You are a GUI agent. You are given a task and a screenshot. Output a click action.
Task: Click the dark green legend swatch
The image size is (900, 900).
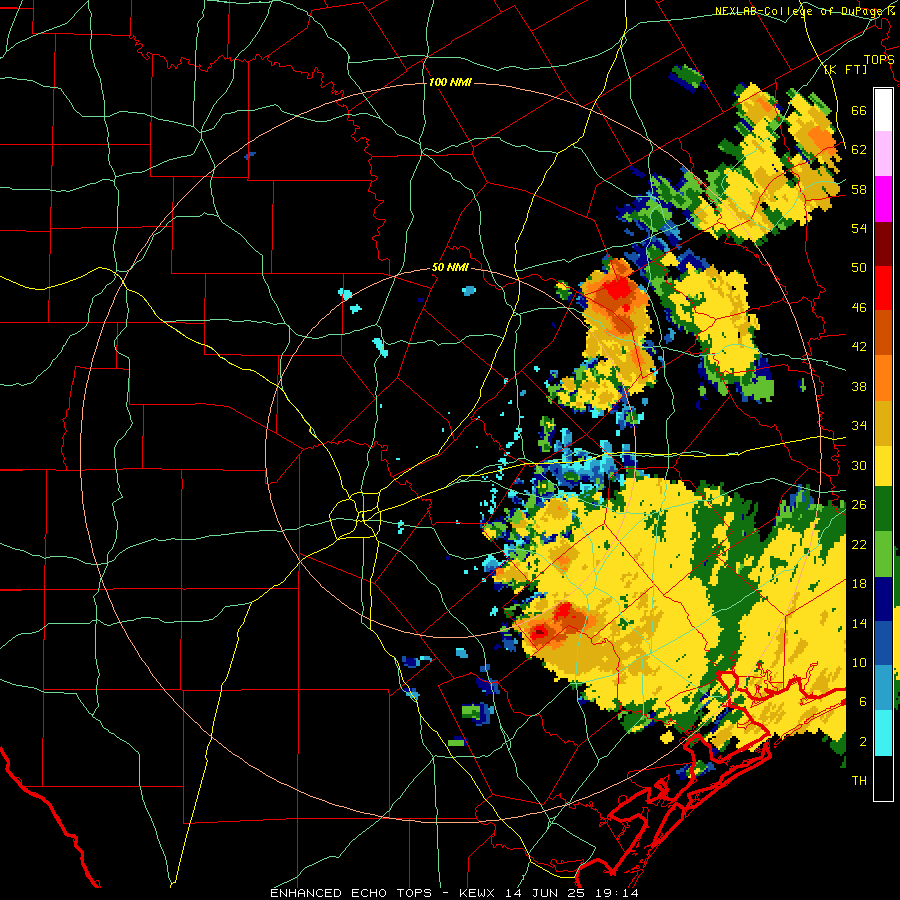(x=883, y=509)
